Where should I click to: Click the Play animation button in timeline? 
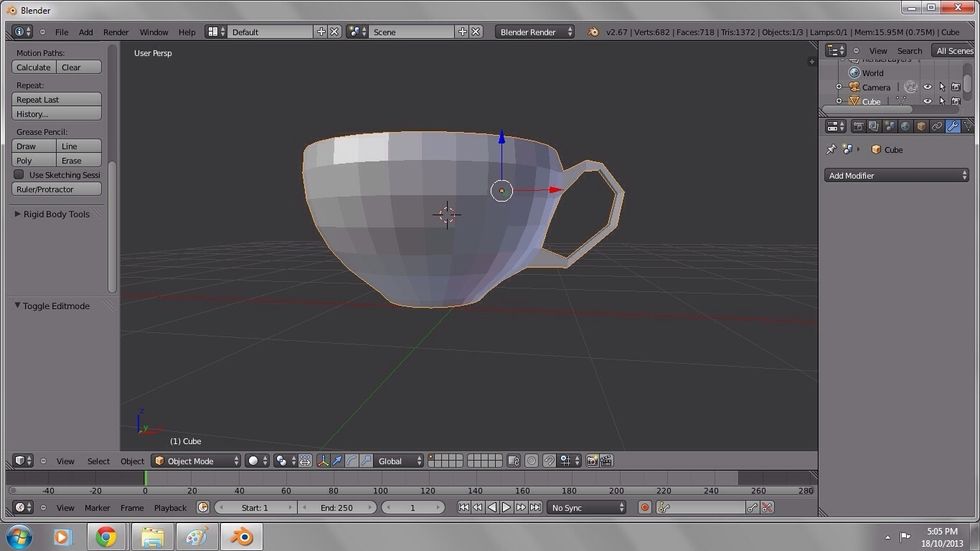point(506,508)
